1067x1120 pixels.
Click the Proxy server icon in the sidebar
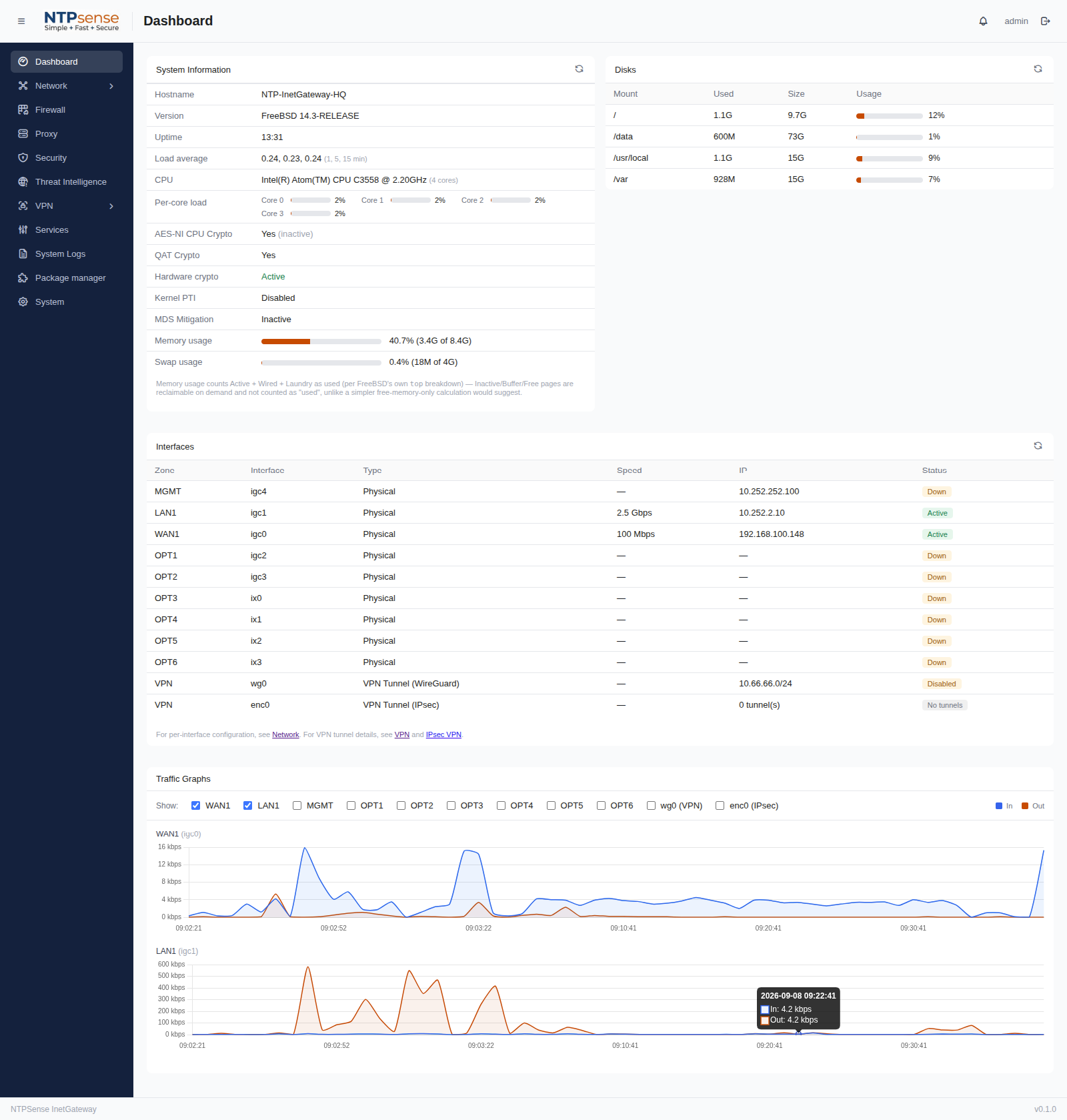pos(23,133)
